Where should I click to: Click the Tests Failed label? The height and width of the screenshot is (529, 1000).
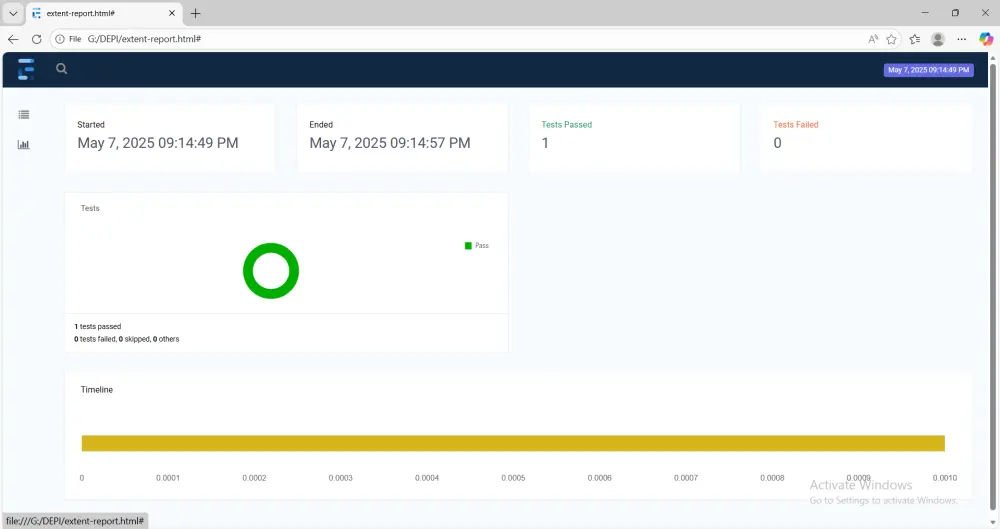pos(795,124)
